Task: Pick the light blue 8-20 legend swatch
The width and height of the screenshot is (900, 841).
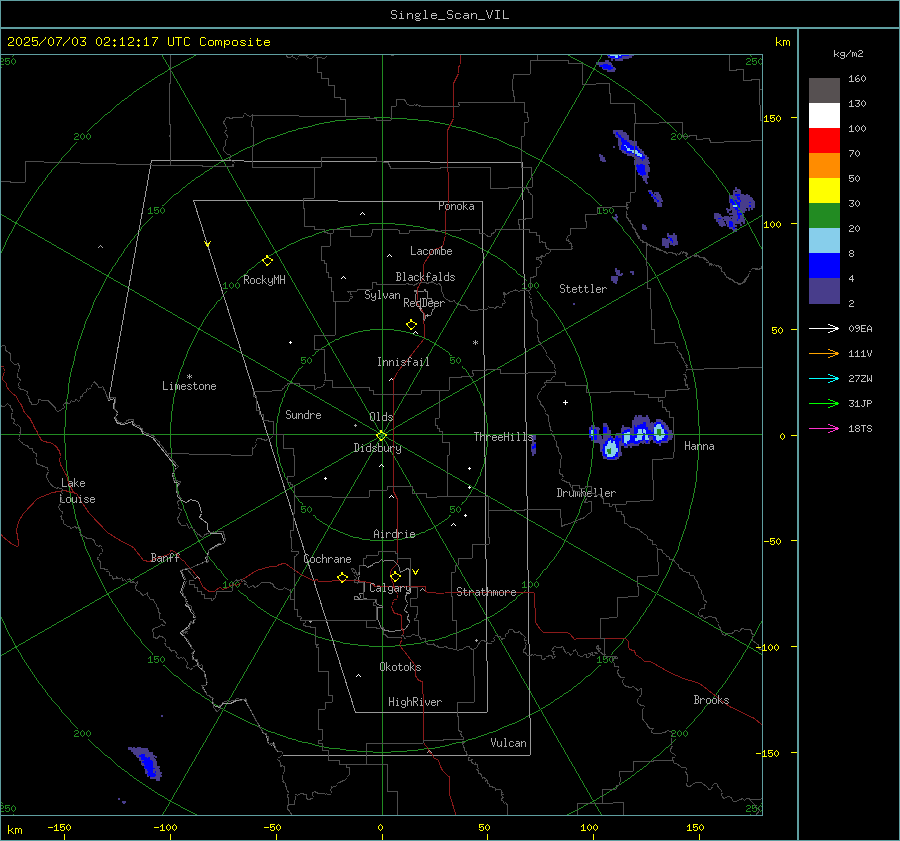Action: point(824,241)
